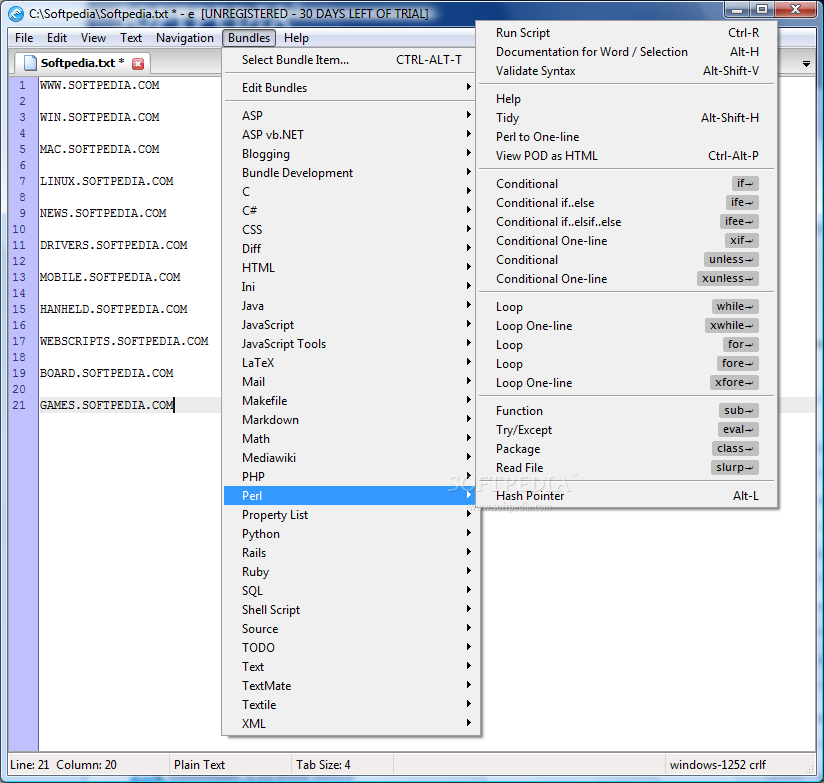Open the SQL bundle
Viewport: 824px width, 783px height.
point(351,591)
